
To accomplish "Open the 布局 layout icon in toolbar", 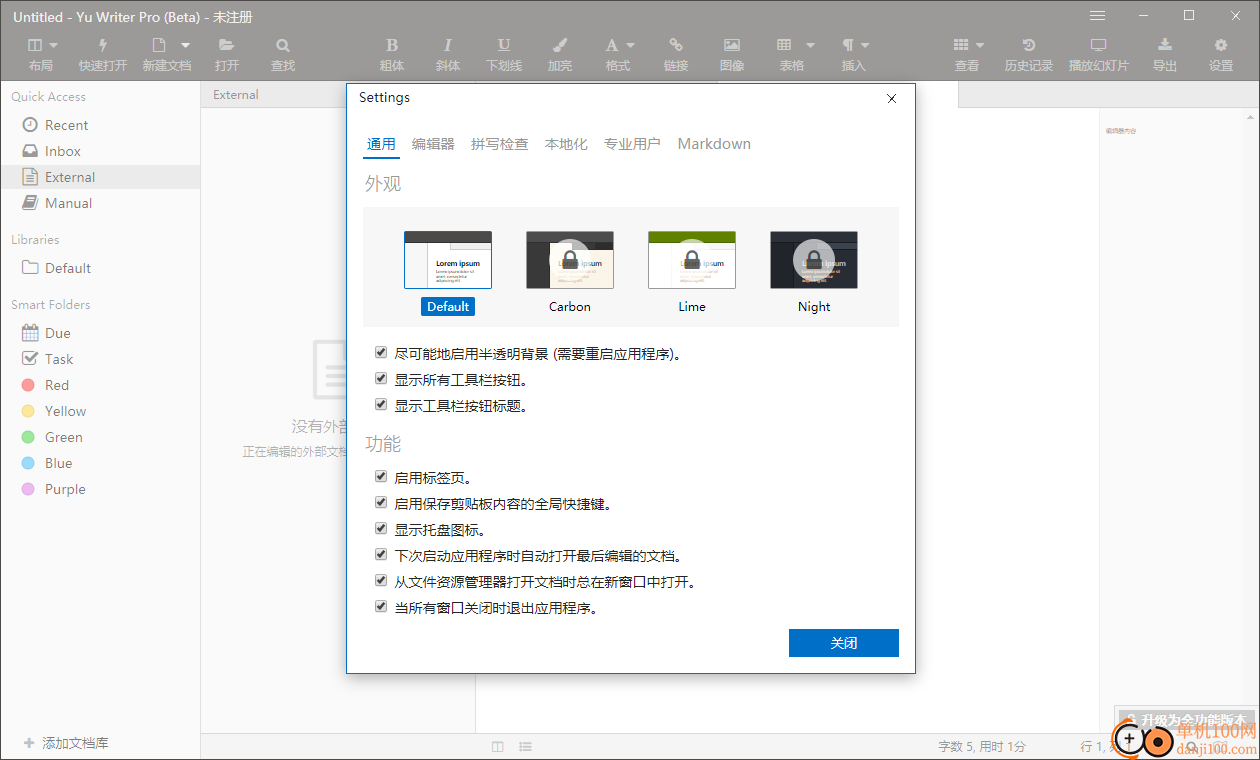I will click(x=35, y=45).
